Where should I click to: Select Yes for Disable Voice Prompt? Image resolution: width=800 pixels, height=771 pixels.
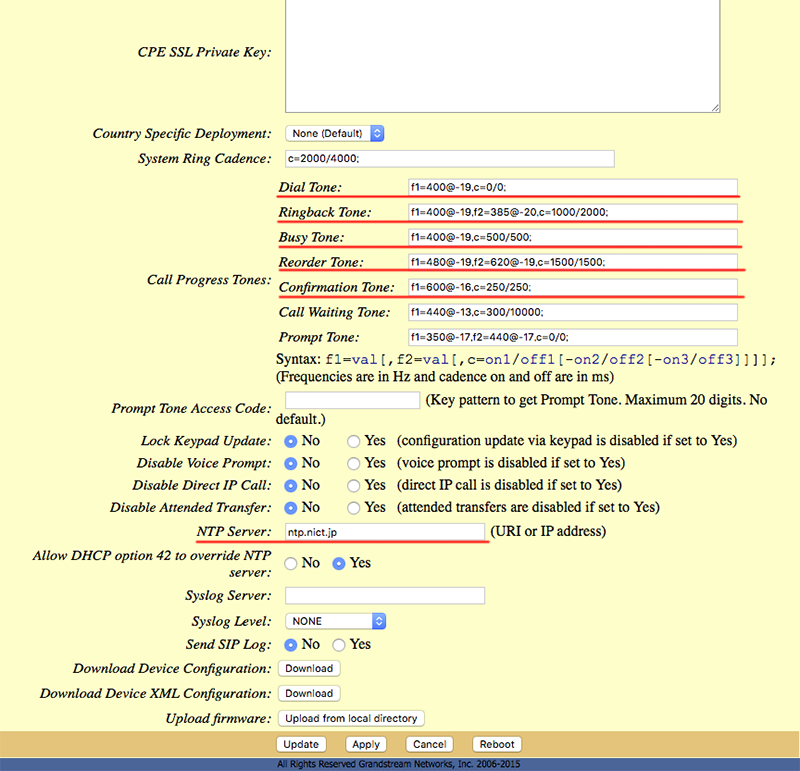pyautogui.click(x=353, y=463)
